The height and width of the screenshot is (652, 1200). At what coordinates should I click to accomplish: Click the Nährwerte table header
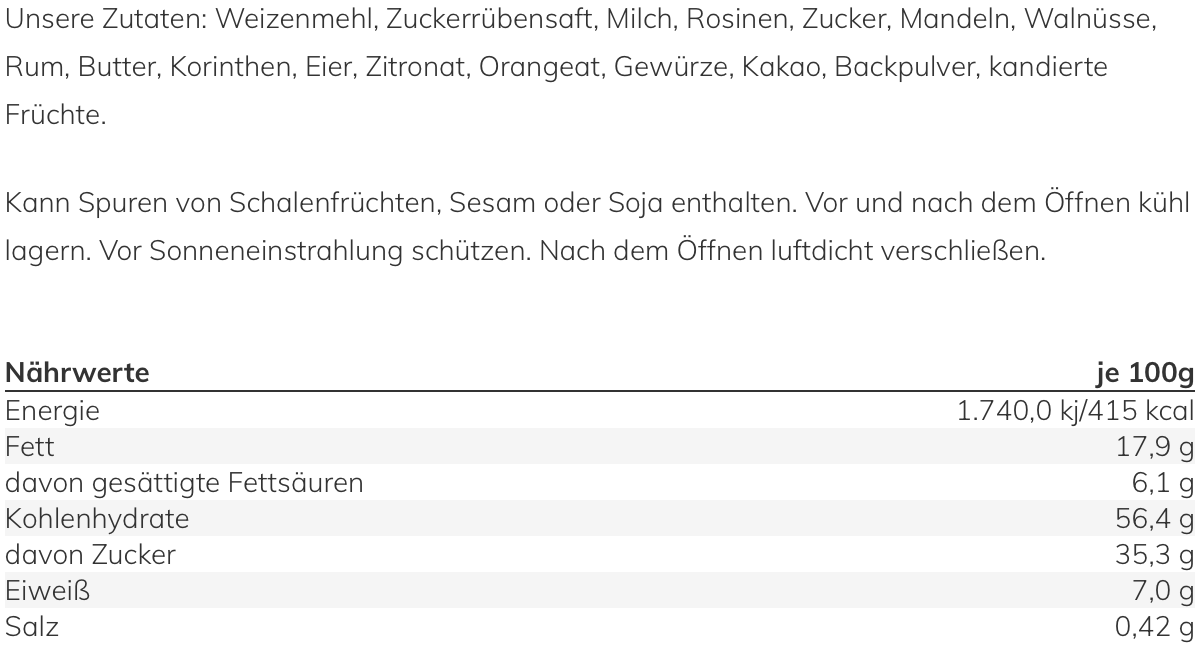pos(77,373)
